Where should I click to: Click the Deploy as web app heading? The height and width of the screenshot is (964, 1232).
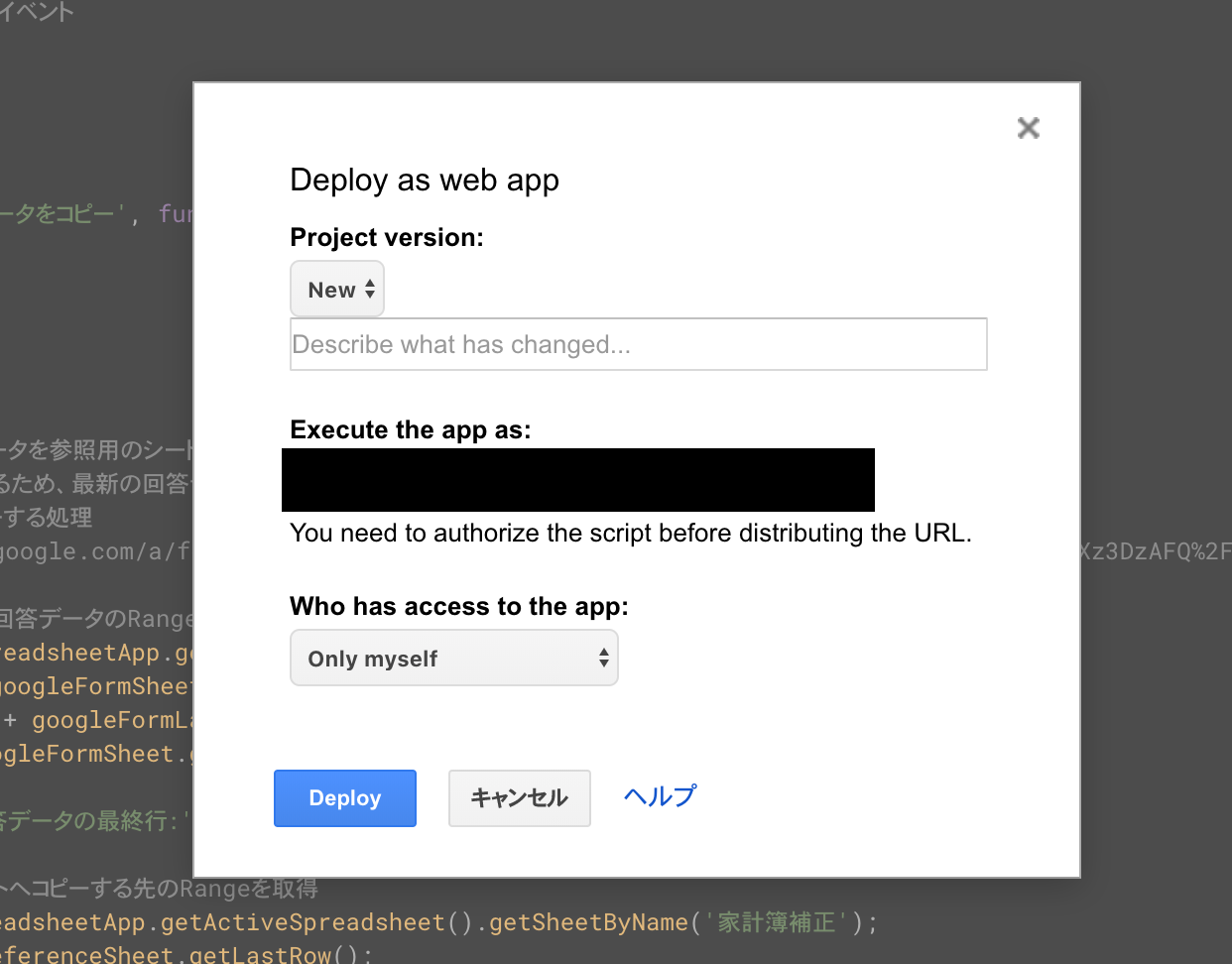pos(425,180)
